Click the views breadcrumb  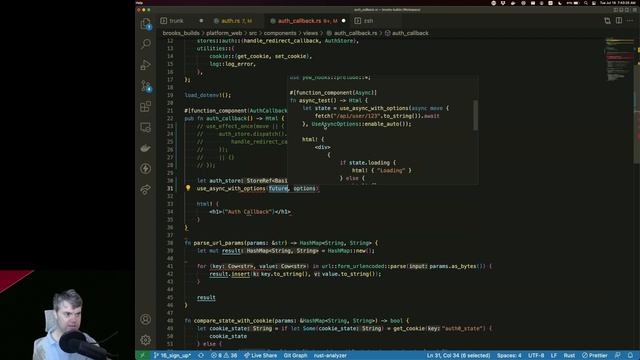click(310, 33)
